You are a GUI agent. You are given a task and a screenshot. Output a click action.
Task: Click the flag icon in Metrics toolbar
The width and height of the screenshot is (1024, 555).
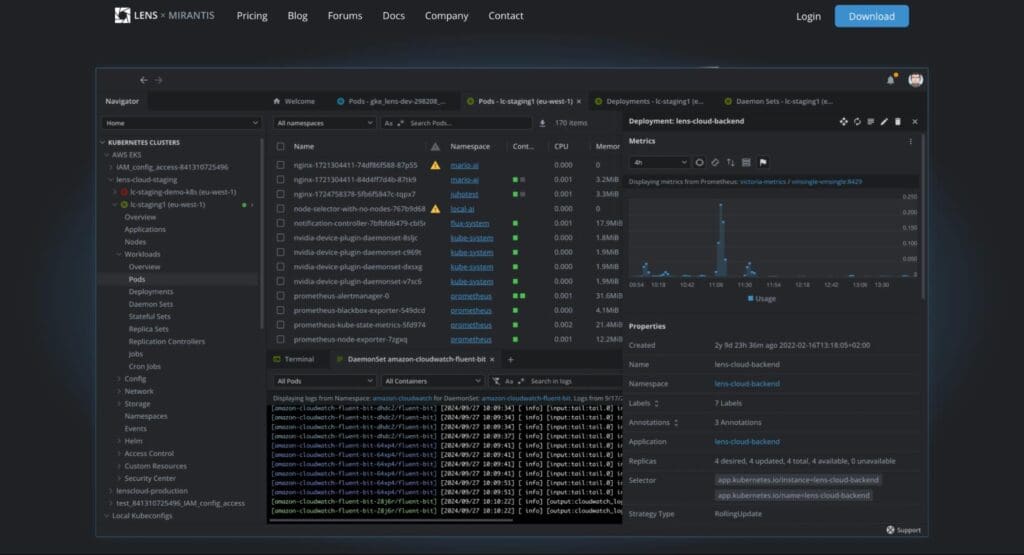coord(762,162)
